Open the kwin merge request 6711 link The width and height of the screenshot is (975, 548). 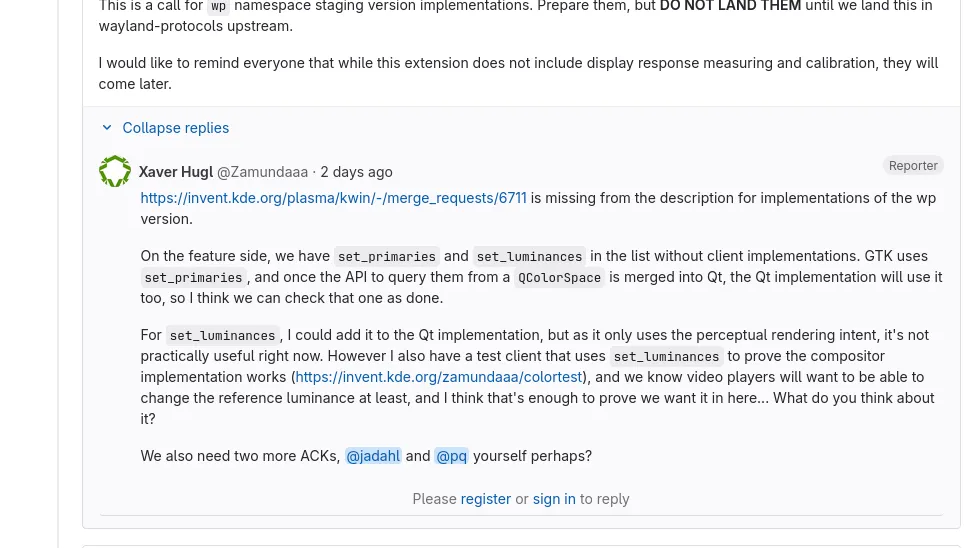pos(333,198)
